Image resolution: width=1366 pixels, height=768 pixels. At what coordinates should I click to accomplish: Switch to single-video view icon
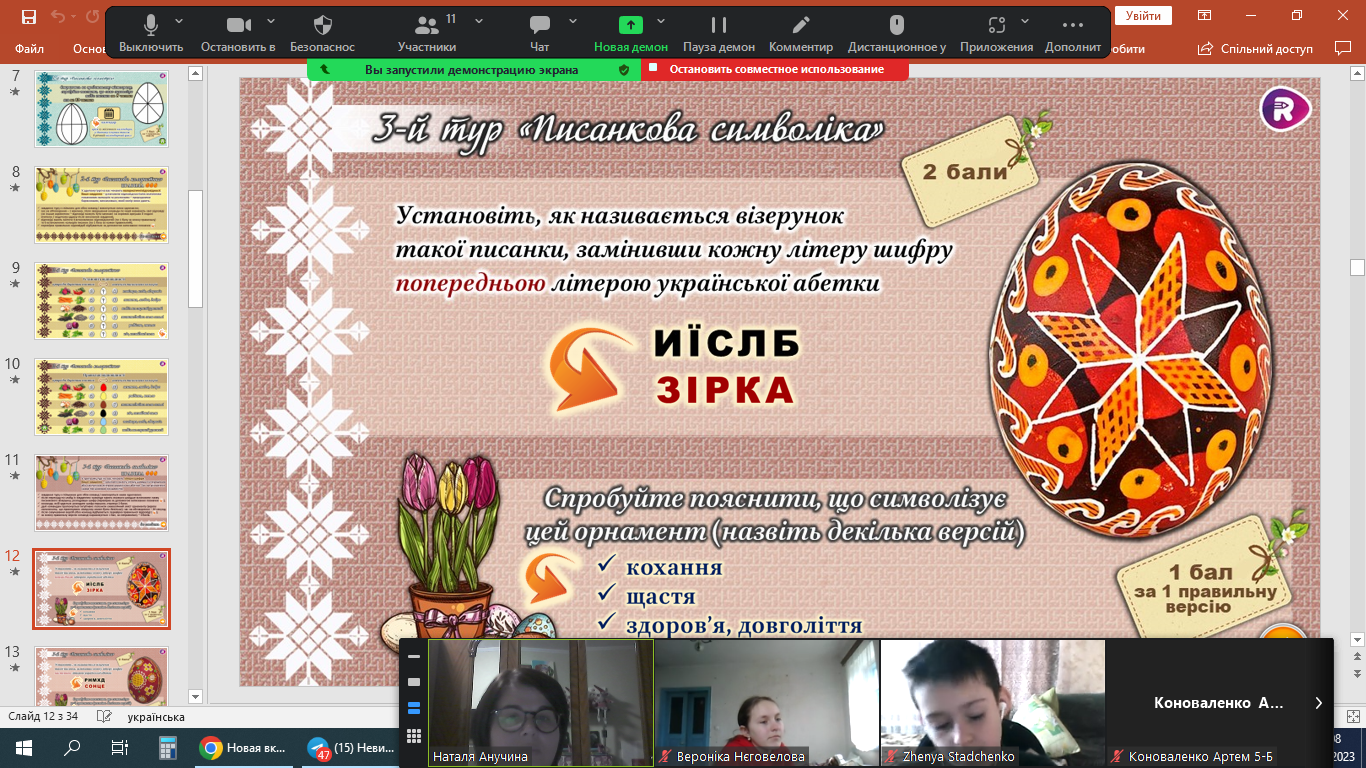click(x=414, y=682)
